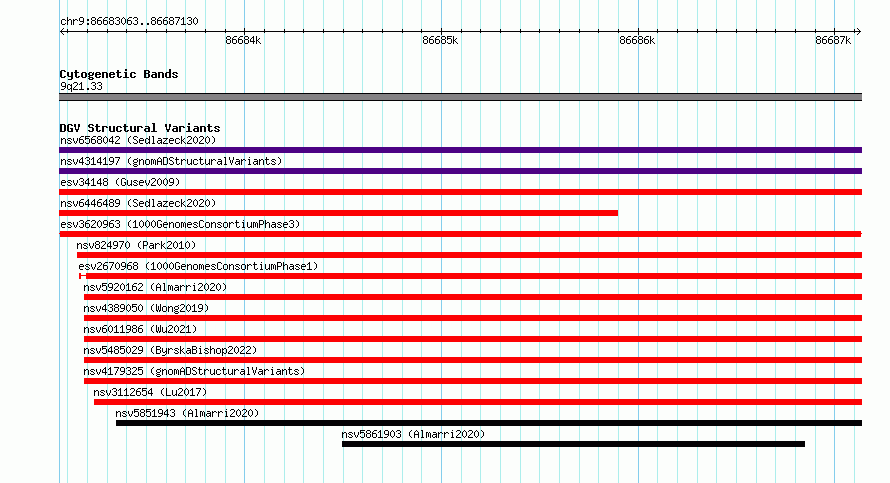Open the nsv5920162 (Almarri2020) label

point(155,288)
